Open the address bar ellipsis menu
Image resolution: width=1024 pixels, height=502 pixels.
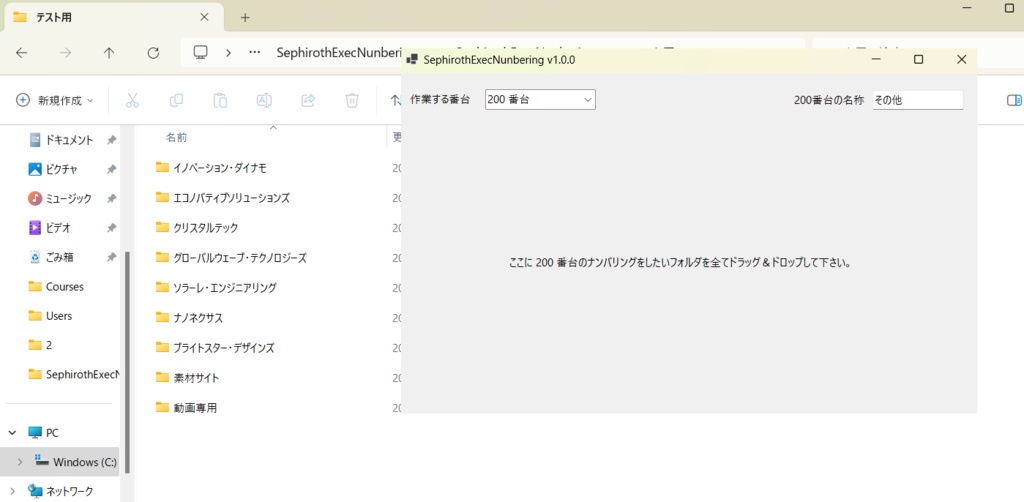click(255, 53)
